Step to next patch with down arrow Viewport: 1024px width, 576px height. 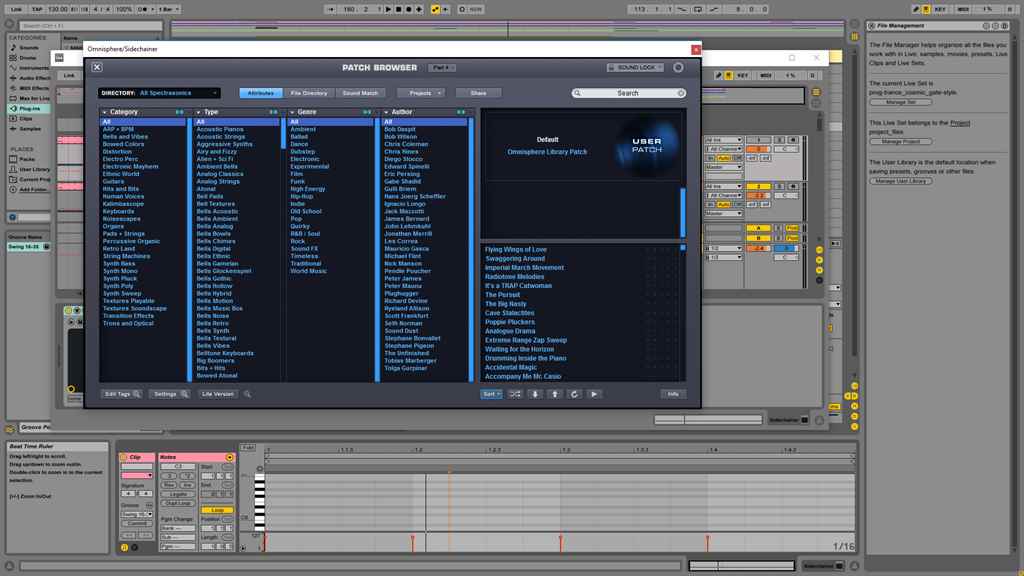pos(535,394)
